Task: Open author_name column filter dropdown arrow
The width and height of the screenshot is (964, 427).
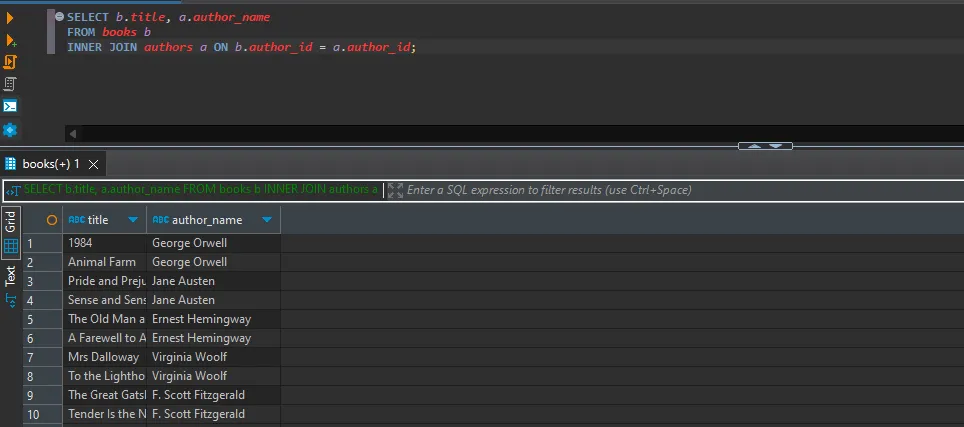Action: [267, 220]
